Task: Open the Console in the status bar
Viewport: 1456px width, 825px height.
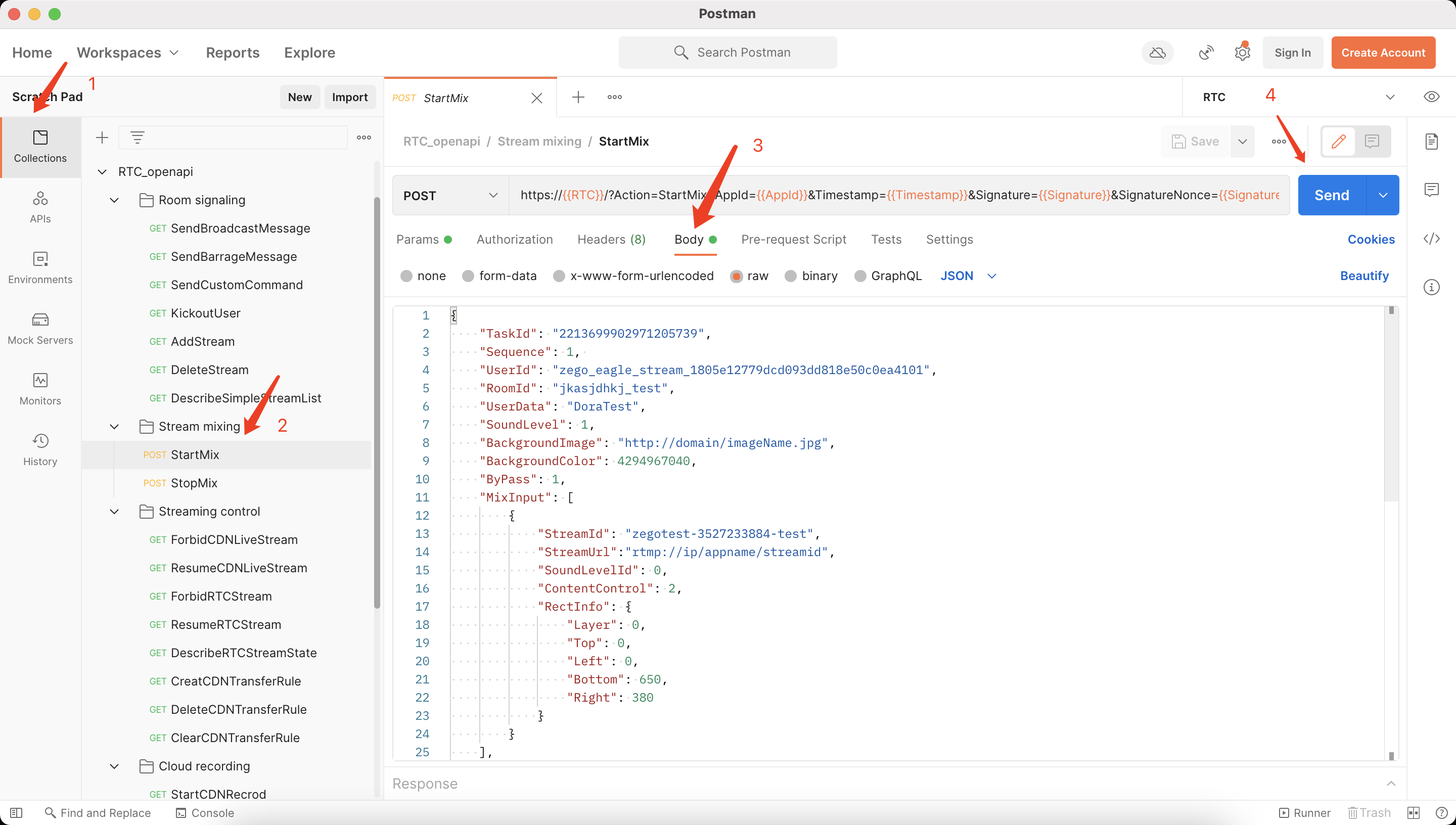Action: point(205,812)
